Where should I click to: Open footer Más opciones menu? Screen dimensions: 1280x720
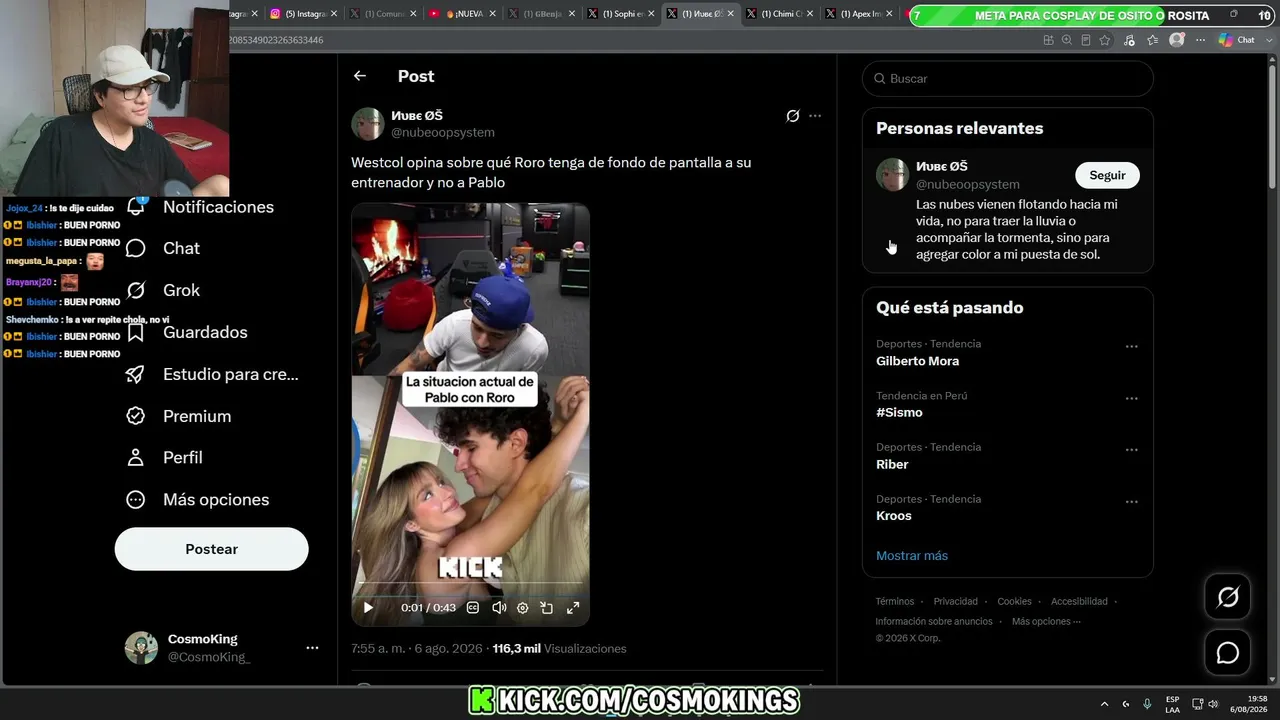(1046, 621)
